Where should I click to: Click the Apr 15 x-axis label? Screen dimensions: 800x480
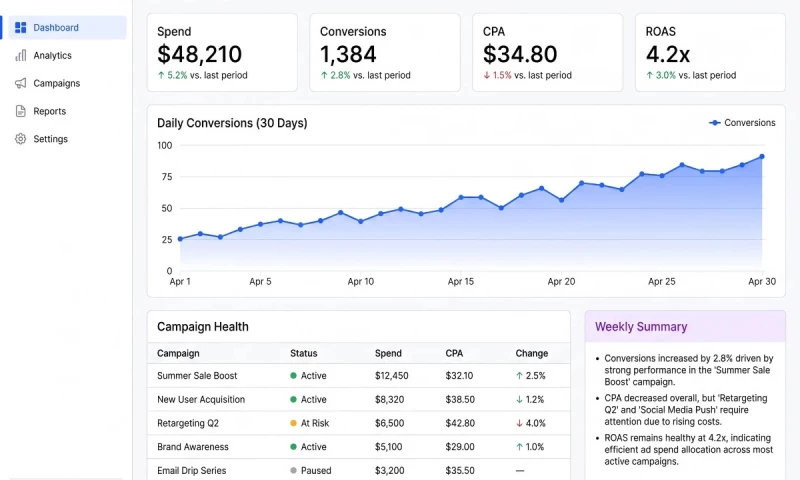(x=461, y=282)
